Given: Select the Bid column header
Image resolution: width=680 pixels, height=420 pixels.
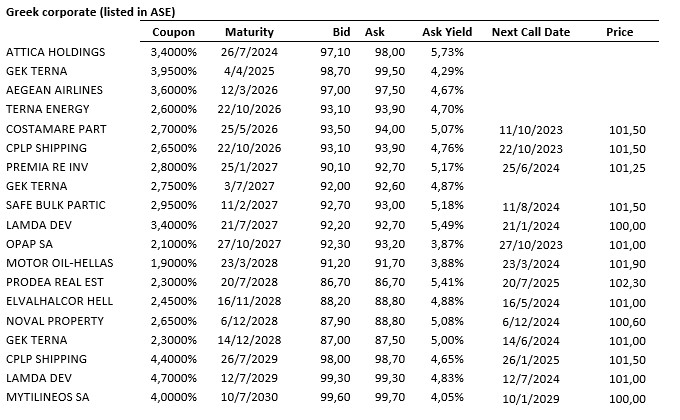Looking at the screenshot, I should 341,31.
